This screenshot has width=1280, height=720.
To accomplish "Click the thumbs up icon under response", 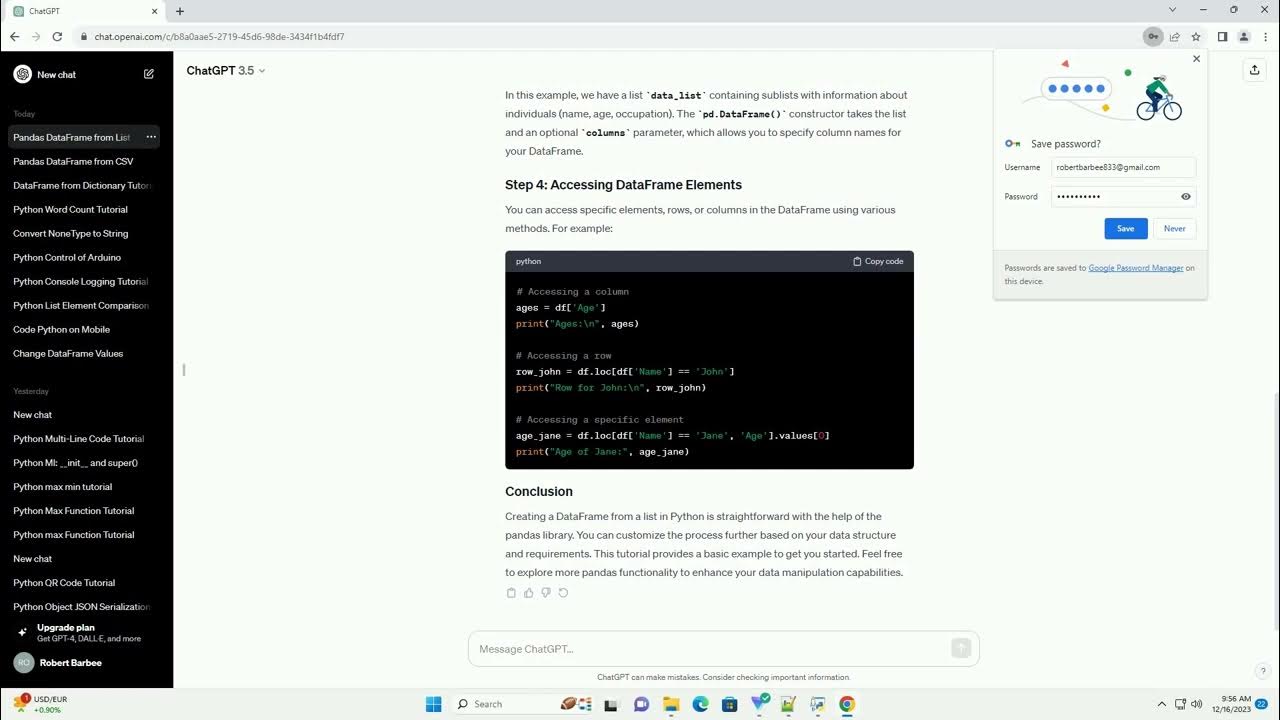I will coord(529,593).
